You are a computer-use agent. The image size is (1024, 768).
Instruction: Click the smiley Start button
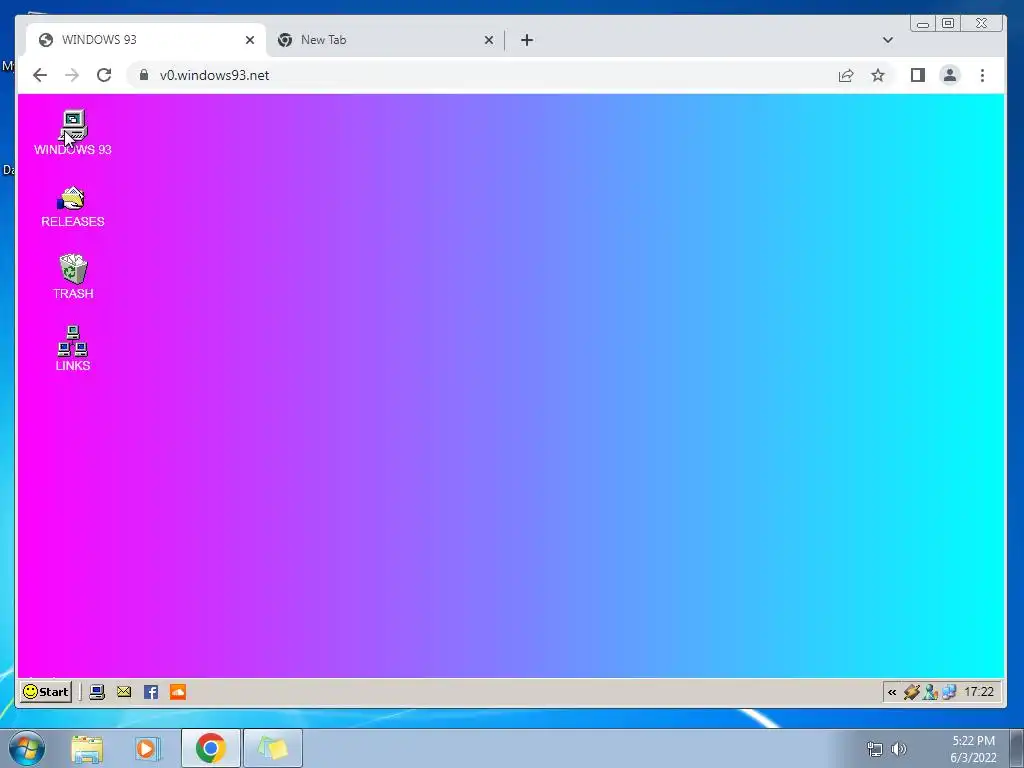point(46,692)
